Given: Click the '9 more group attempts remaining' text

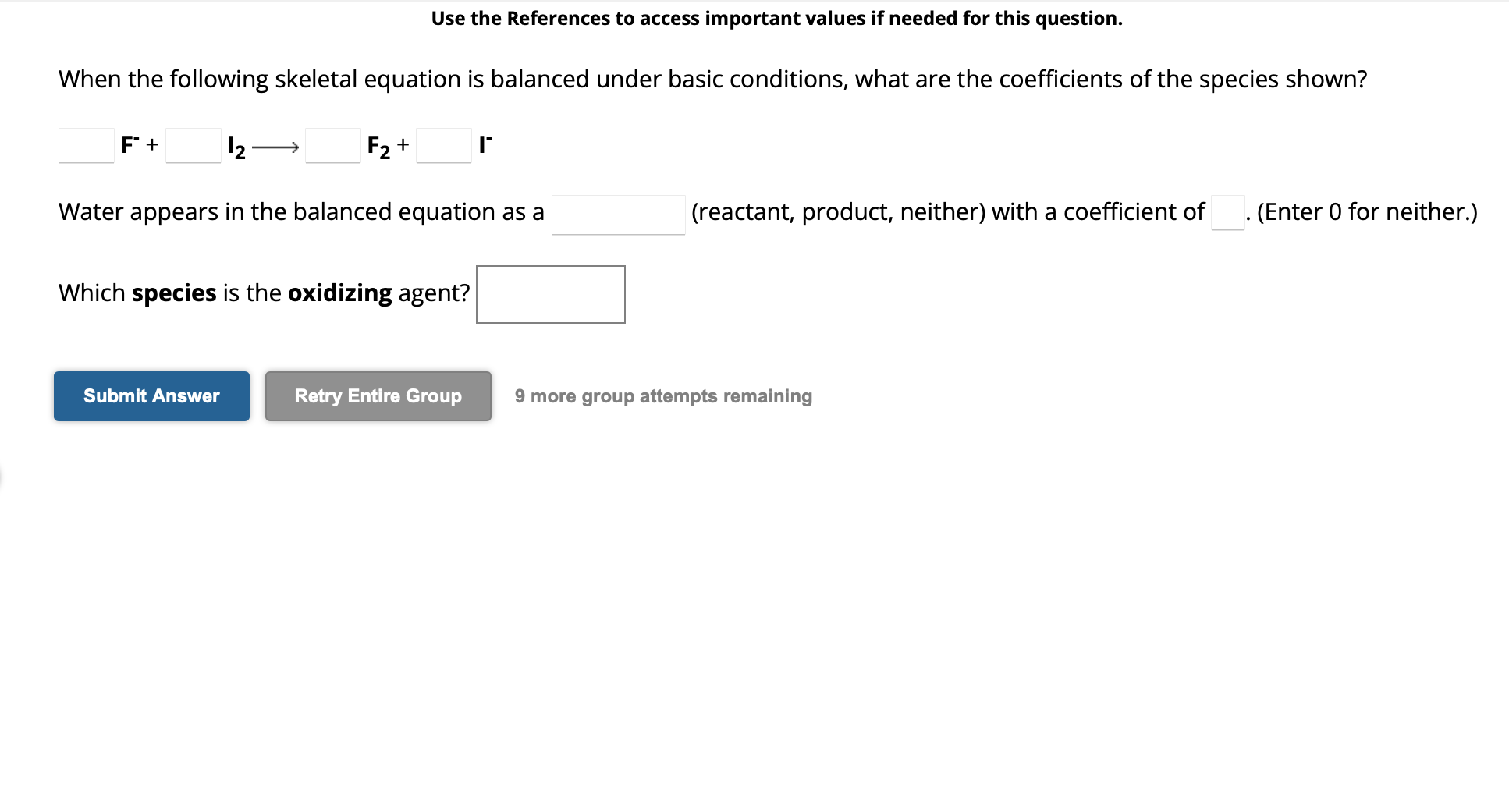Looking at the screenshot, I should click(662, 395).
